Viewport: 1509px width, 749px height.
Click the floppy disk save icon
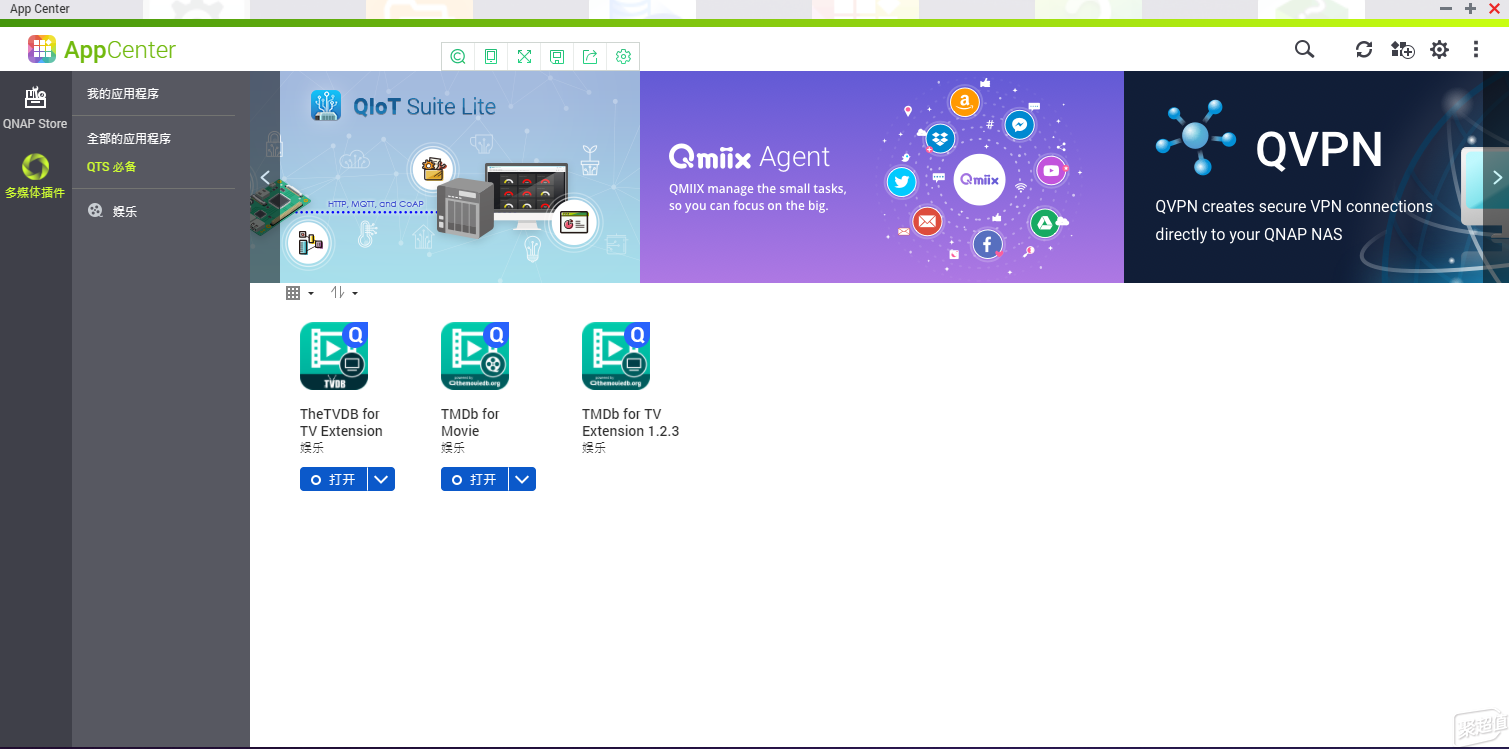pos(557,57)
